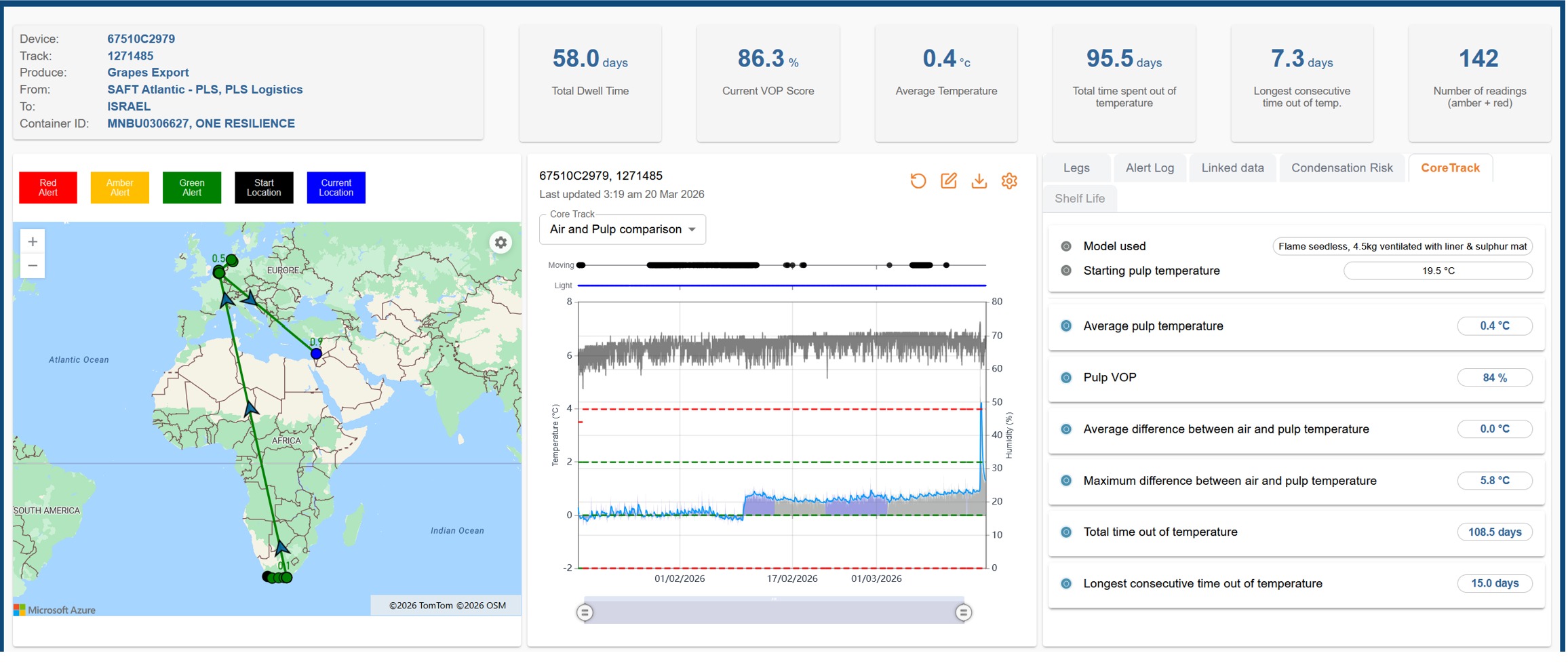Open the Core Track comparison dropdown
The image size is (1568, 670).
point(623,229)
